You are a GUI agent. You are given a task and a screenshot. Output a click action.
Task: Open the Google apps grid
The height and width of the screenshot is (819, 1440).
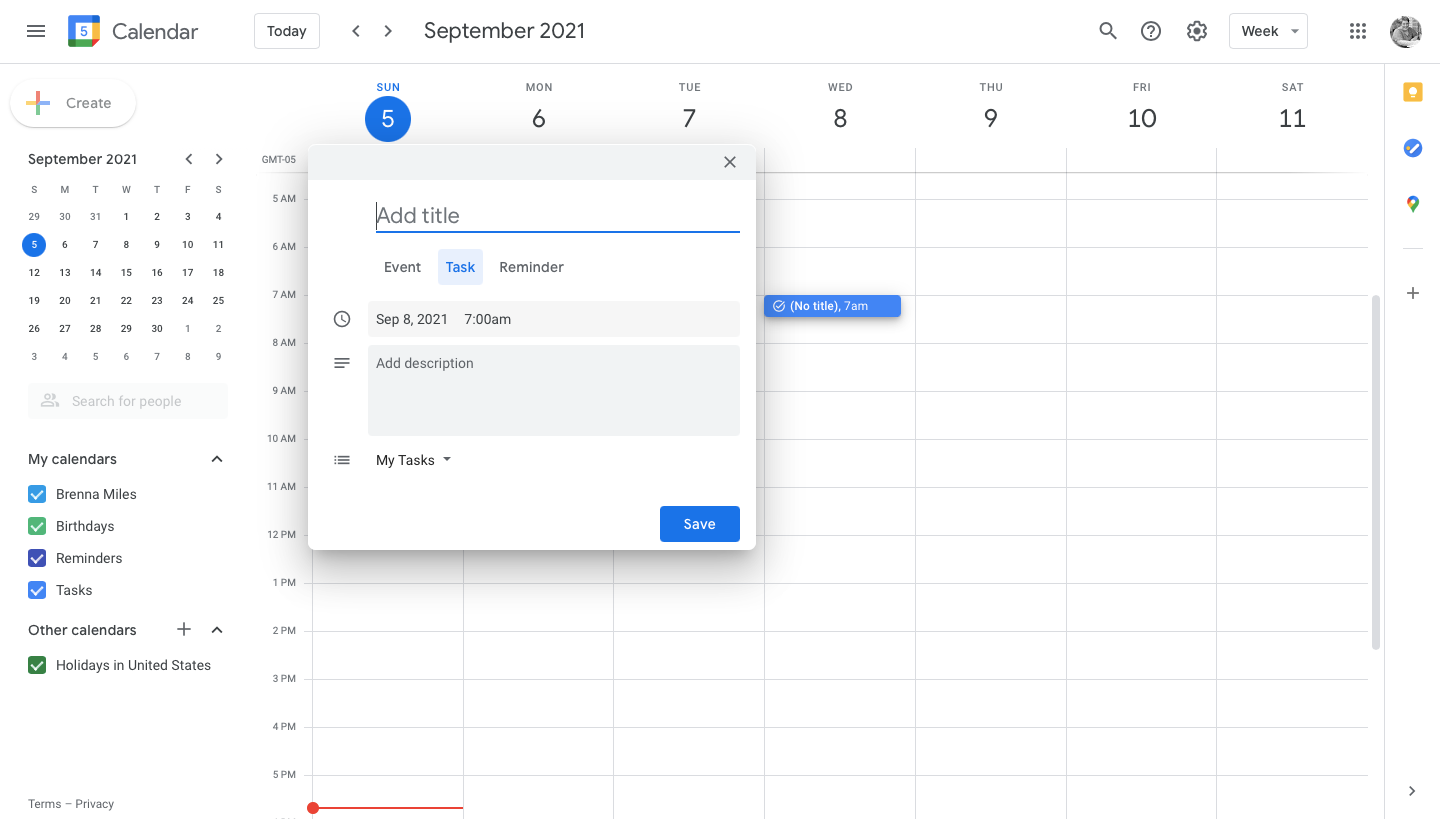click(1357, 31)
